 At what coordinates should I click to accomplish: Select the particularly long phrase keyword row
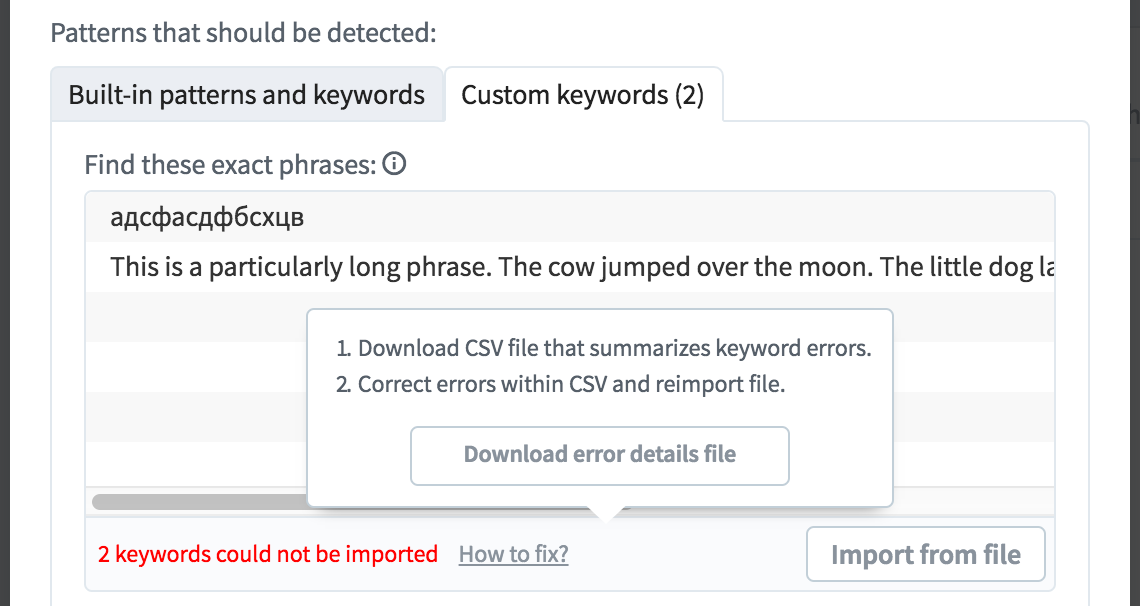coord(570,267)
